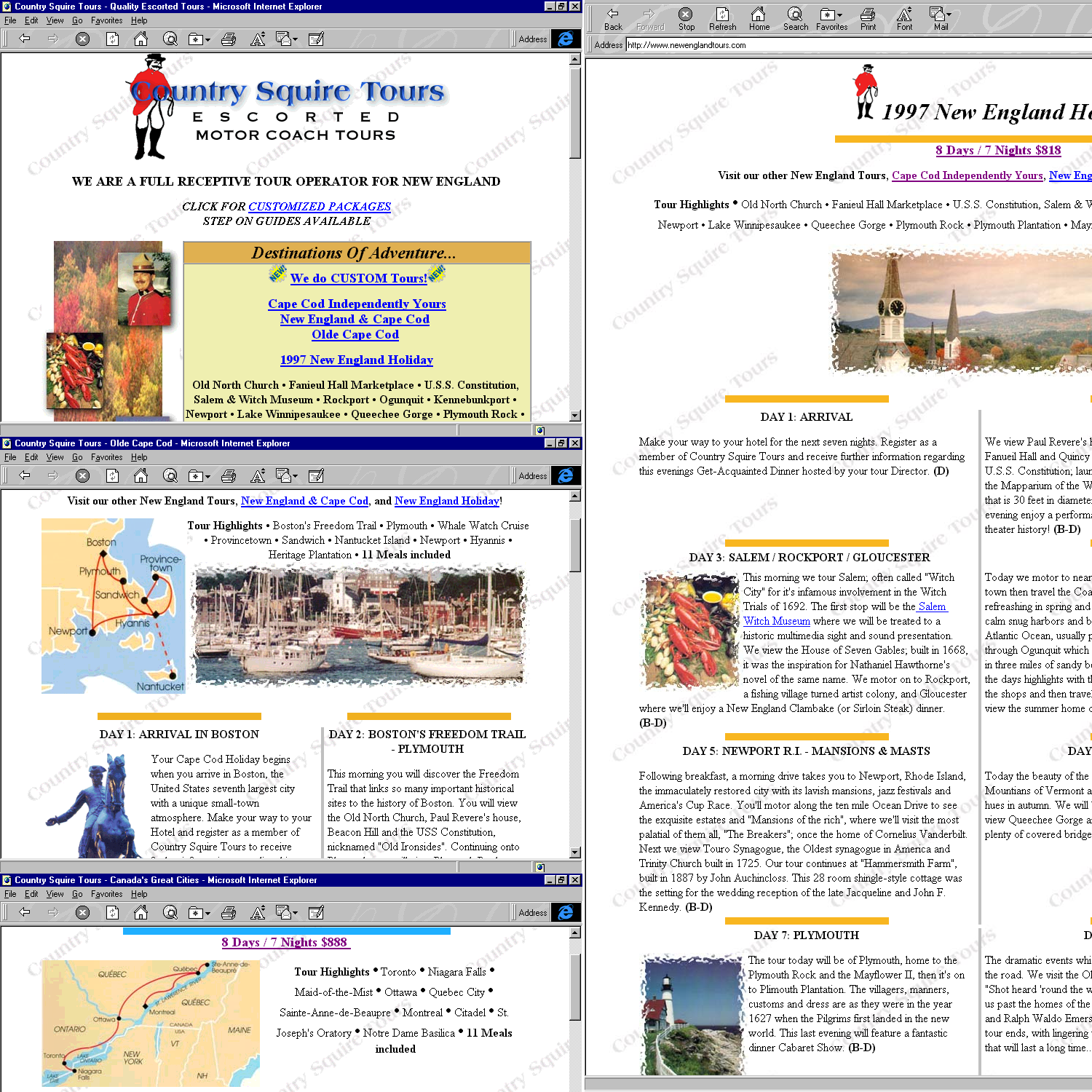Click Internet Explorer logo in Quality Escorted Tours window
The height and width of the screenshot is (1092, 1092).
pos(566,39)
